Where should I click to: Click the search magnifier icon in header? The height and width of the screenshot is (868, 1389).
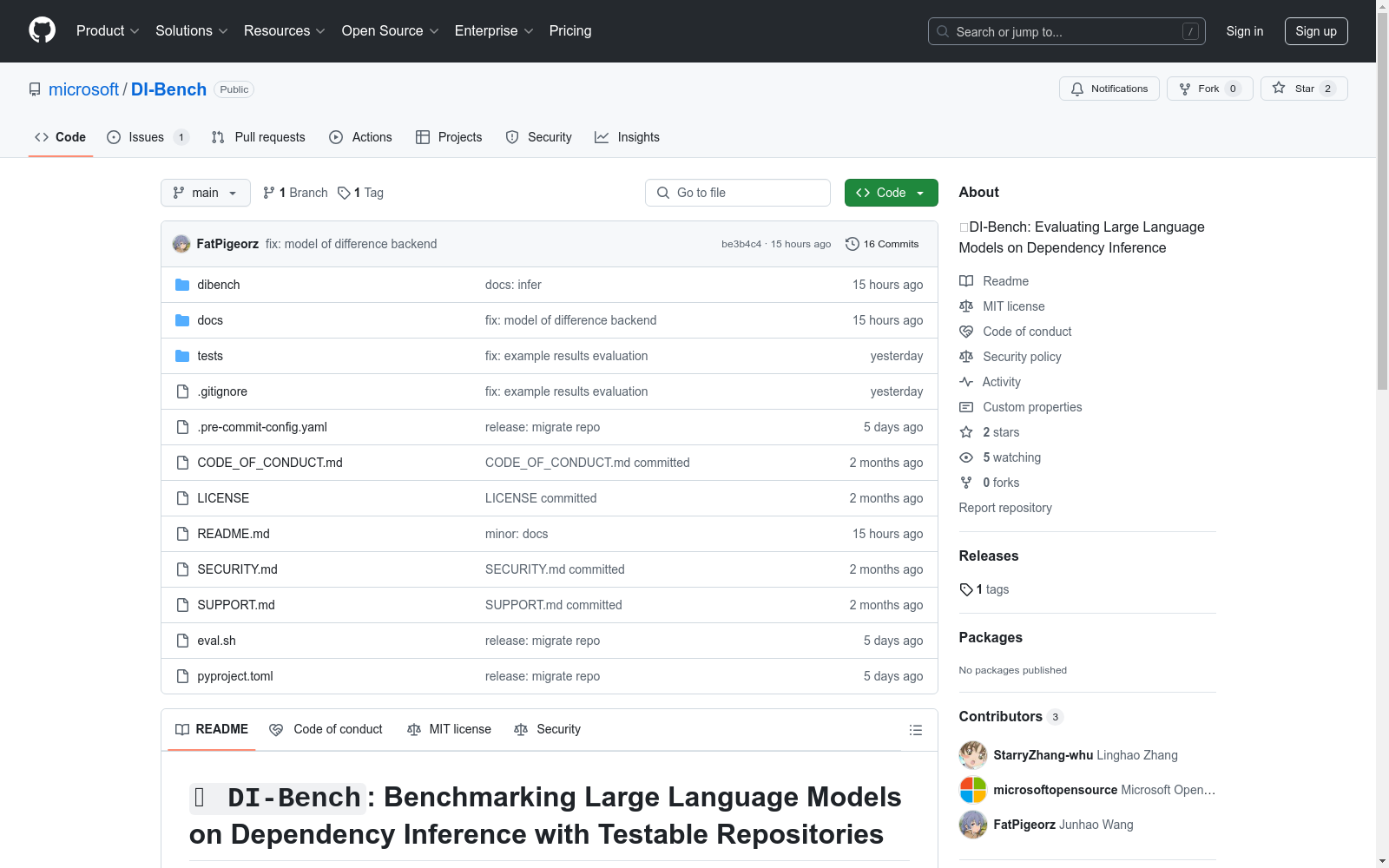pyautogui.click(x=943, y=31)
